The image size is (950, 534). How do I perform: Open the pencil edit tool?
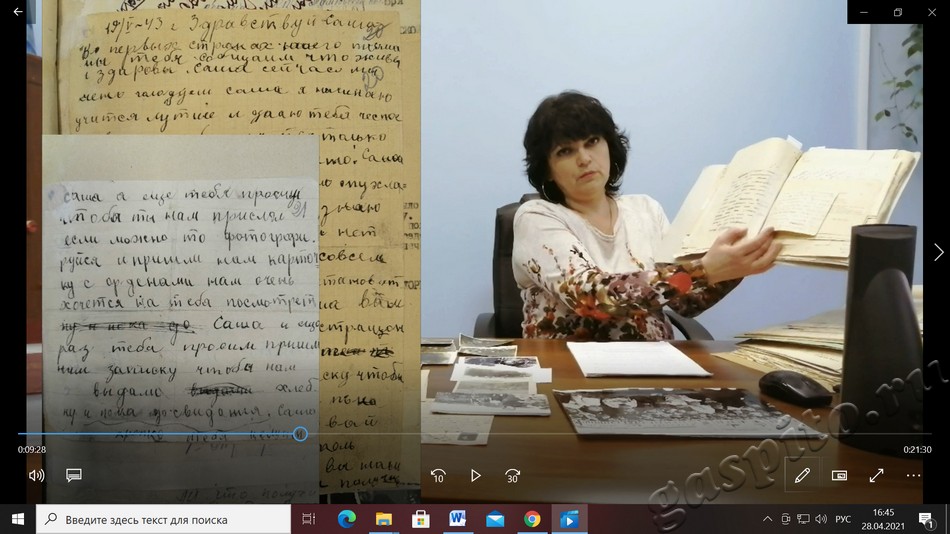pos(802,476)
